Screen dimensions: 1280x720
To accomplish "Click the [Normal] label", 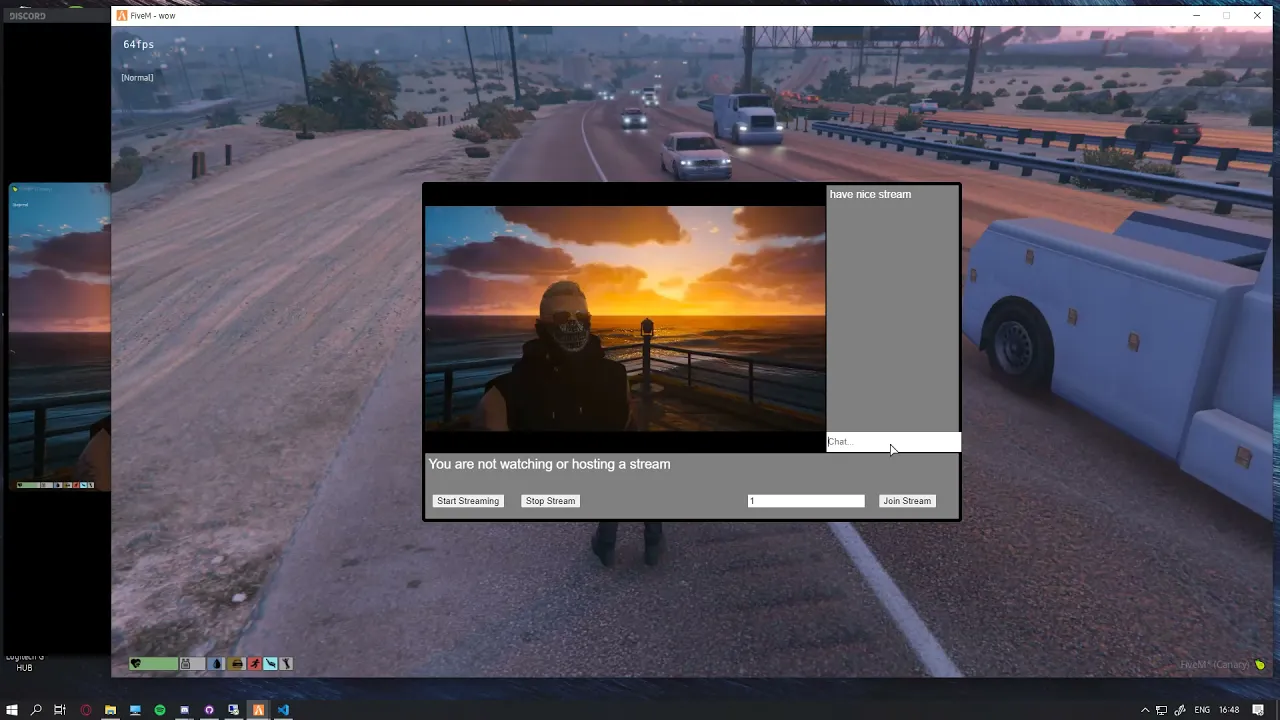I will pos(137,78).
